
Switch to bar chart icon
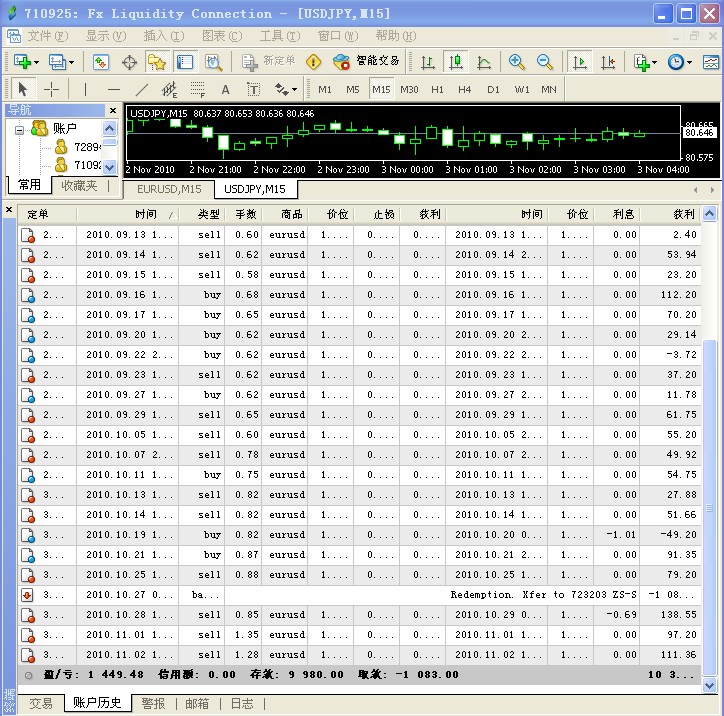point(428,62)
